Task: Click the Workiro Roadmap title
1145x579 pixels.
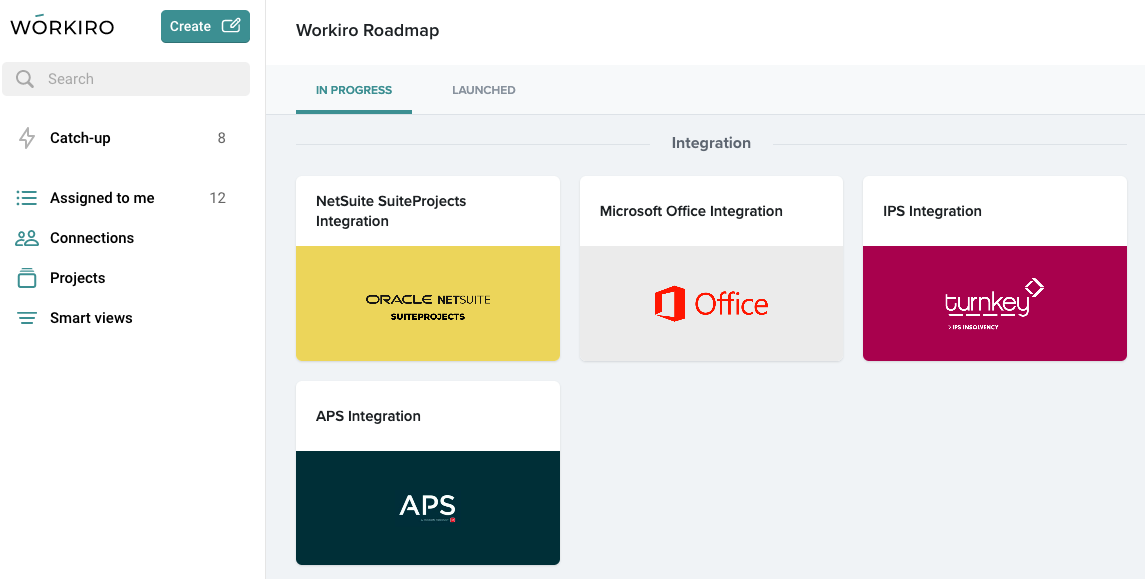Action: click(x=367, y=30)
